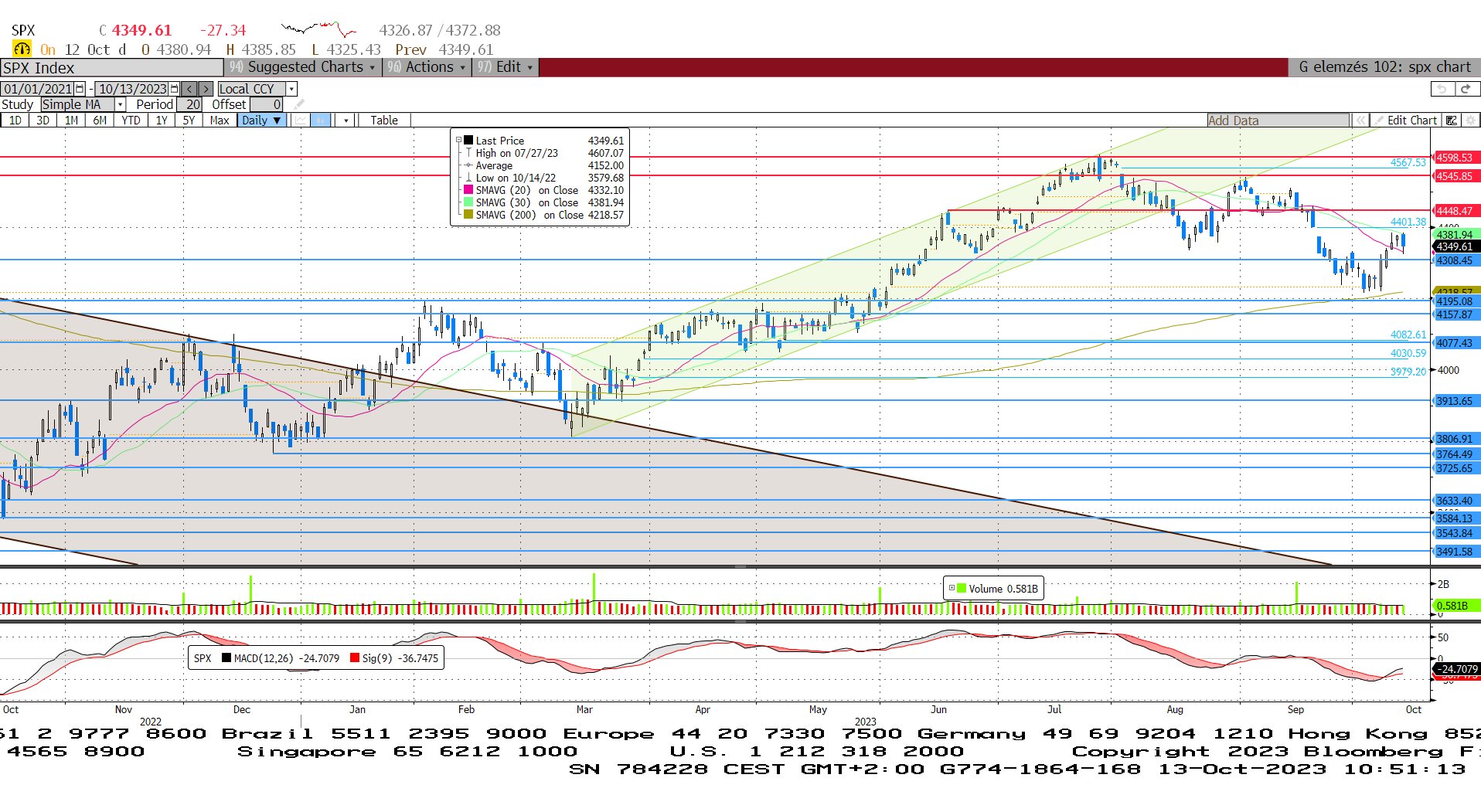Screen dimensions: 1481x812
Task: Click the 4308.45 blue price level label
Action: [1455, 260]
